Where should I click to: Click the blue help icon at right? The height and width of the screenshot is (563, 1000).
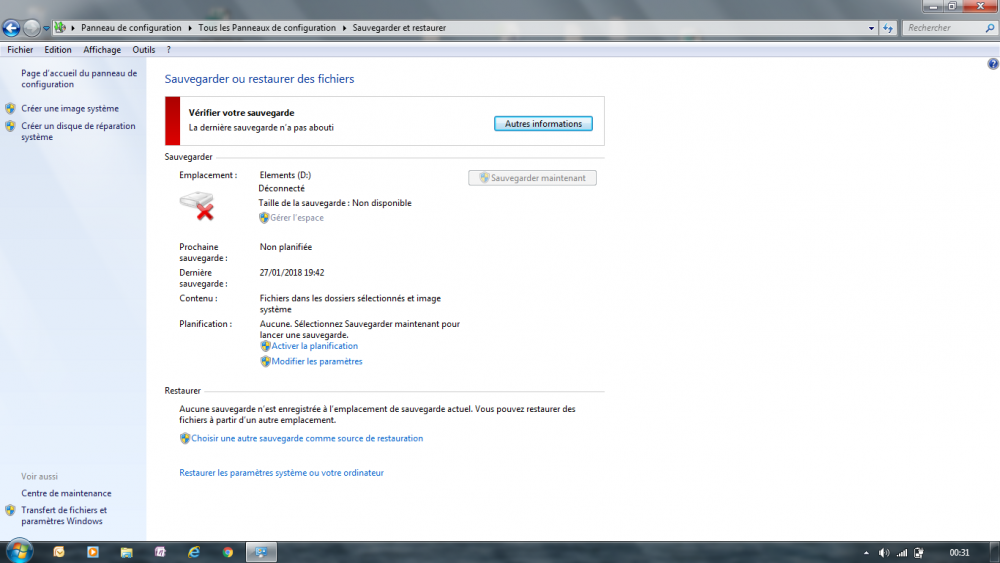(x=993, y=64)
